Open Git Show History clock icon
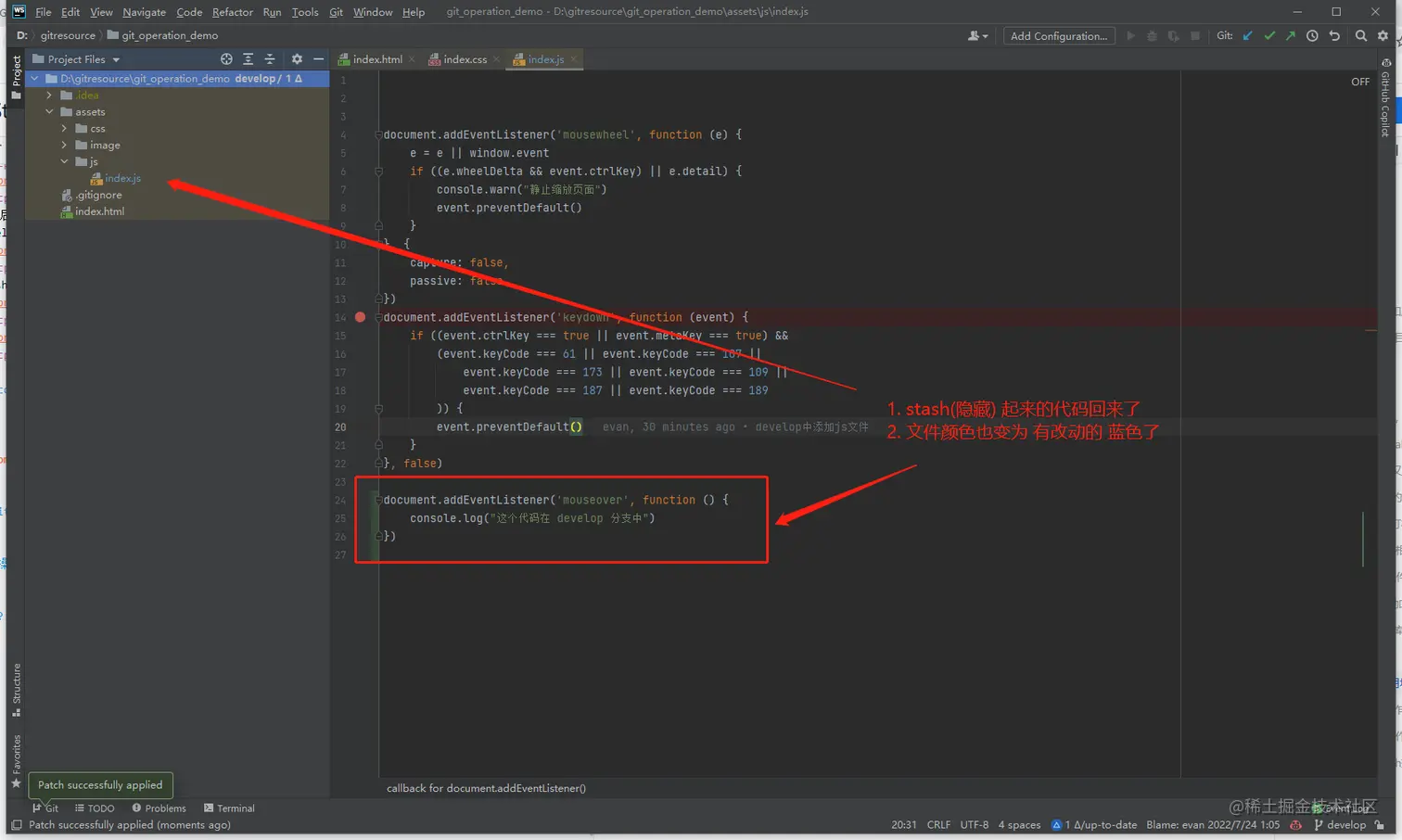 point(1312,36)
